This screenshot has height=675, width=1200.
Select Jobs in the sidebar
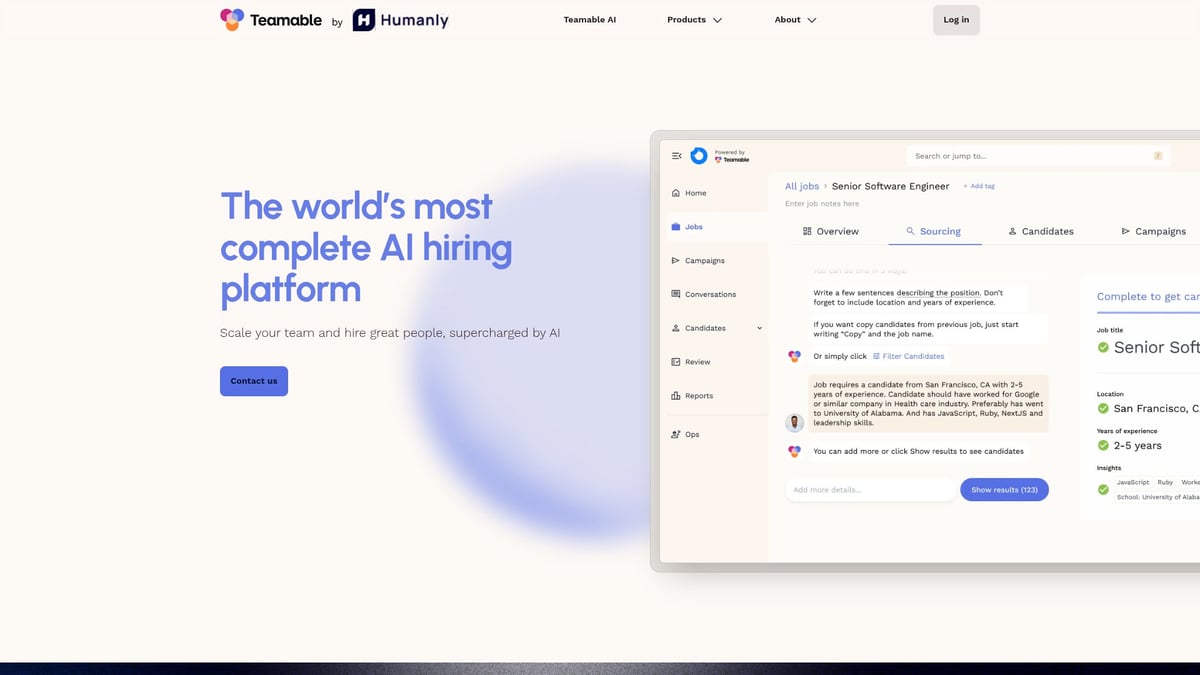coord(691,226)
